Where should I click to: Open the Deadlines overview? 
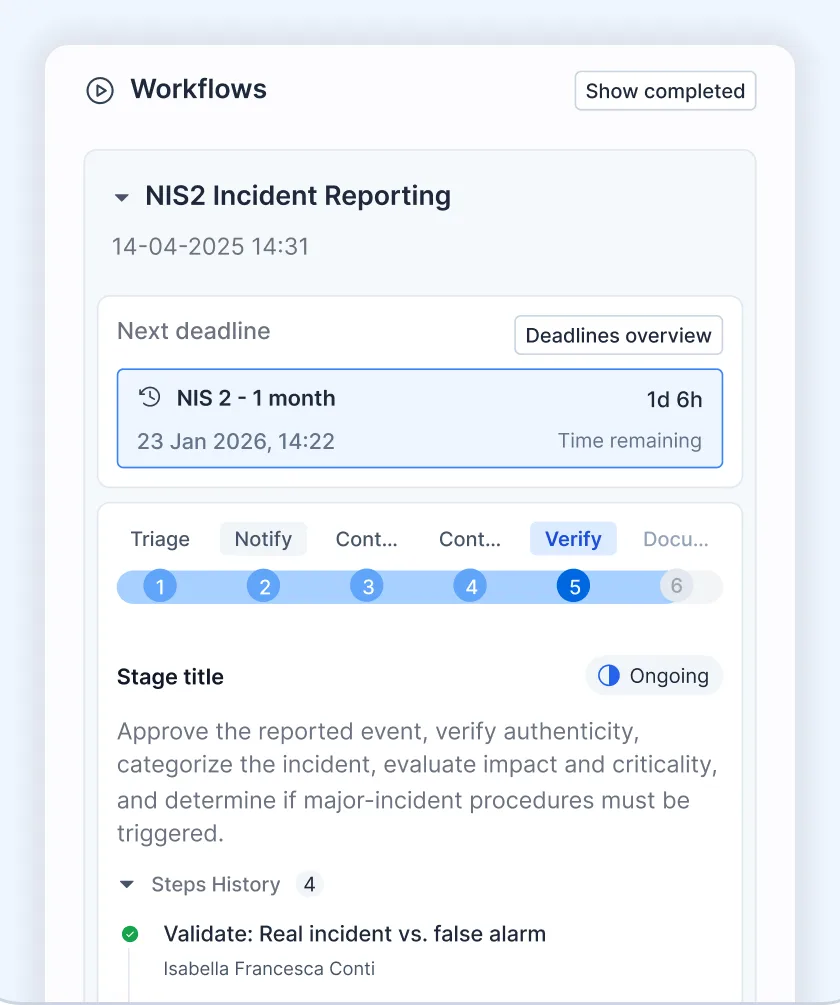click(x=618, y=335)
